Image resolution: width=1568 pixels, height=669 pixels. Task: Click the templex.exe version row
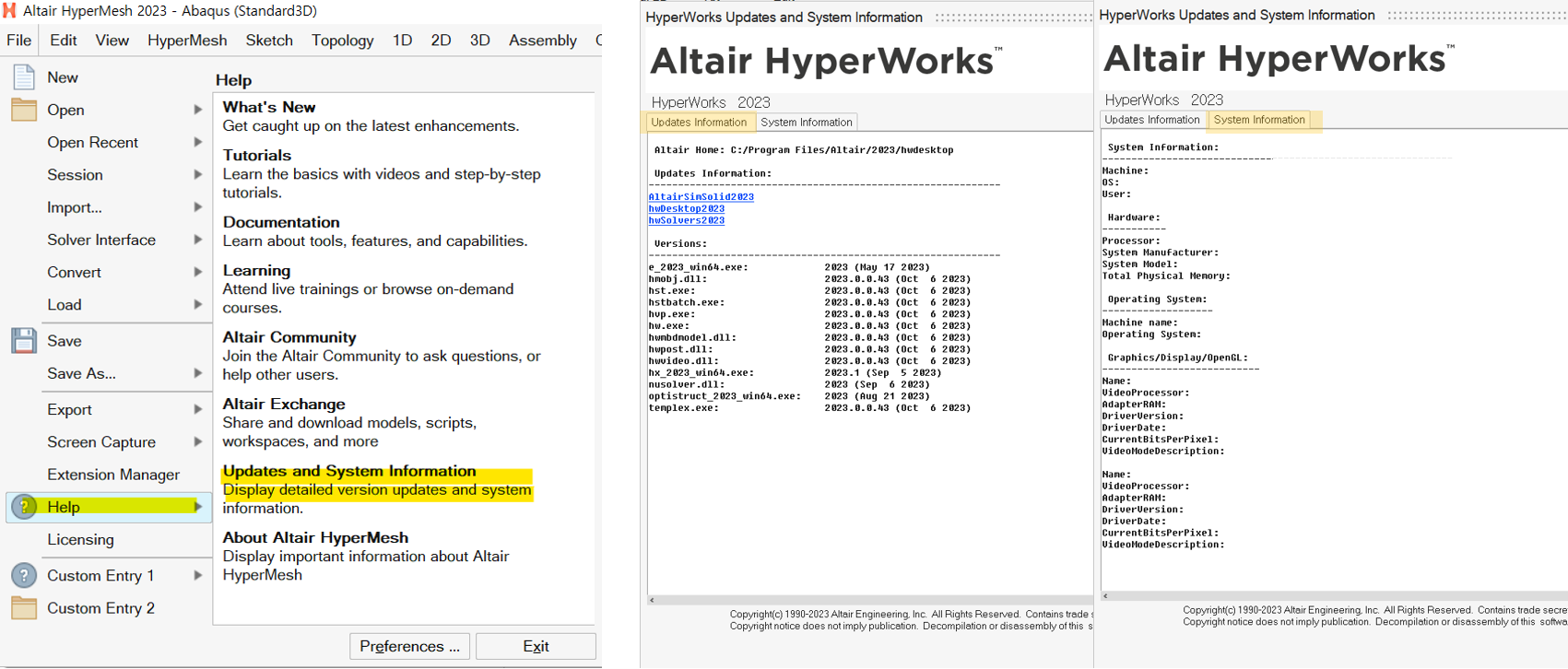(809, 407)
